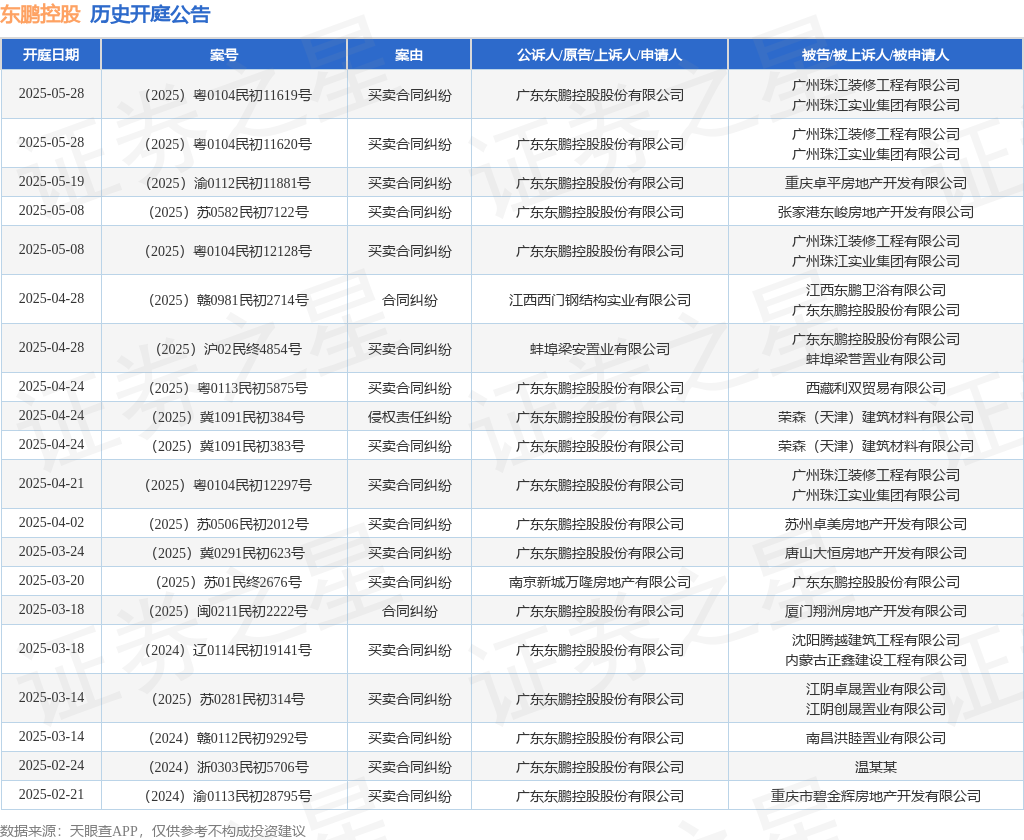Click case number 冀1091民初384号
Image resolution: width=1024 pixels, height=840 pixels.
click(252, 417)
